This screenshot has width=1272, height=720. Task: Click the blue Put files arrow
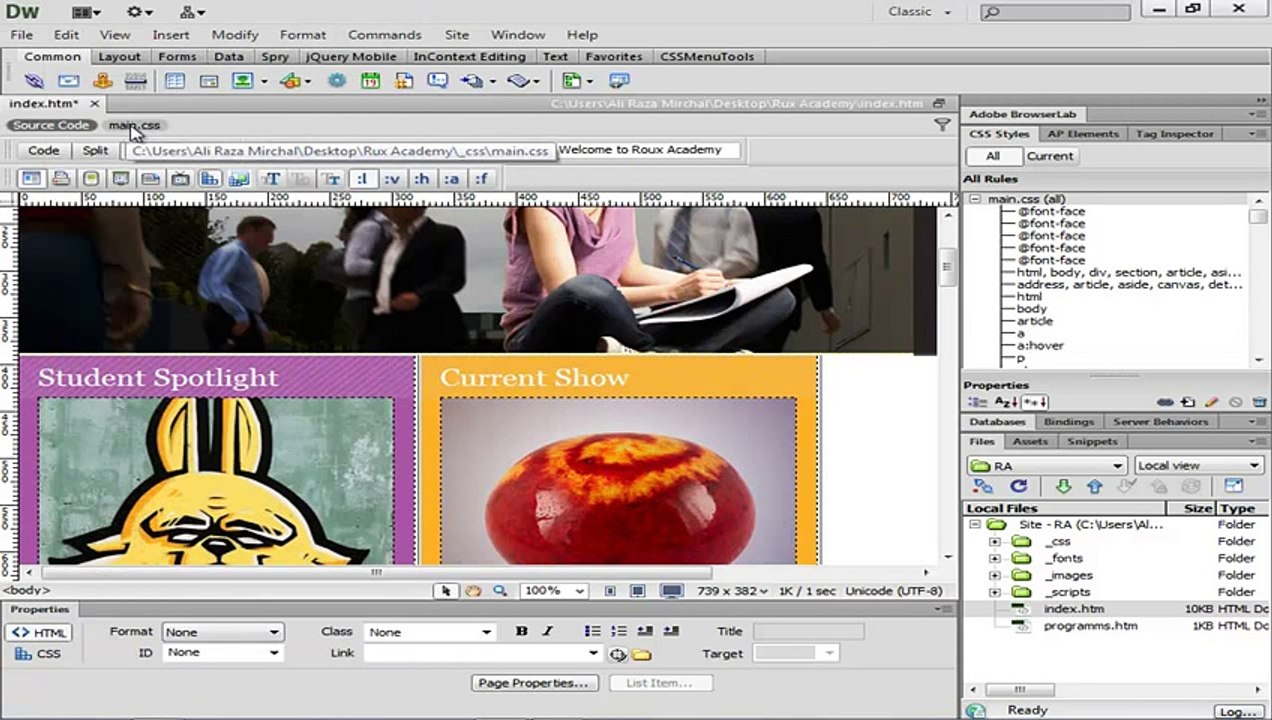pyautogui.click(x=1094, y=486)
